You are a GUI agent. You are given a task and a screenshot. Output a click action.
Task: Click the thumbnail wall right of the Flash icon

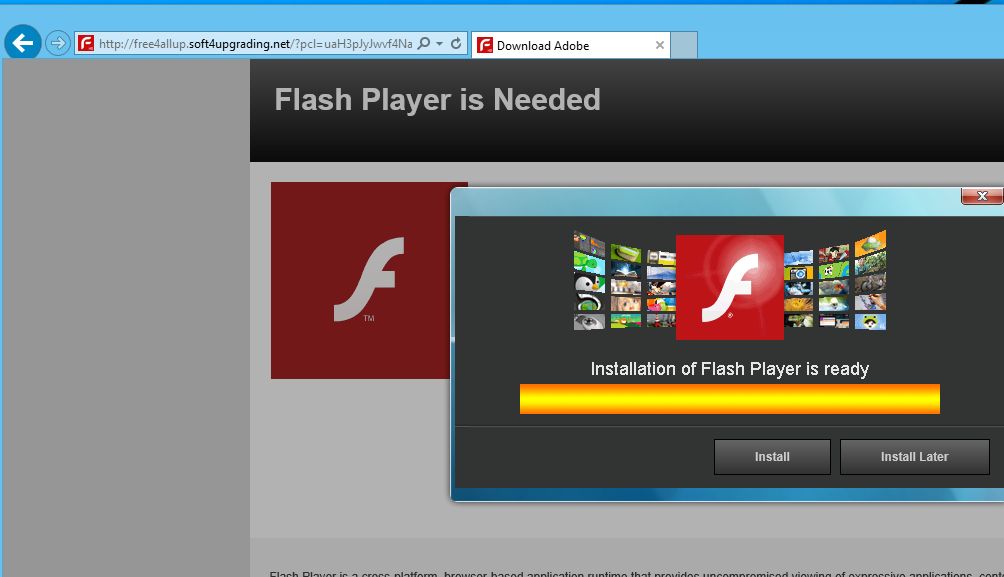tap(835, 280)
